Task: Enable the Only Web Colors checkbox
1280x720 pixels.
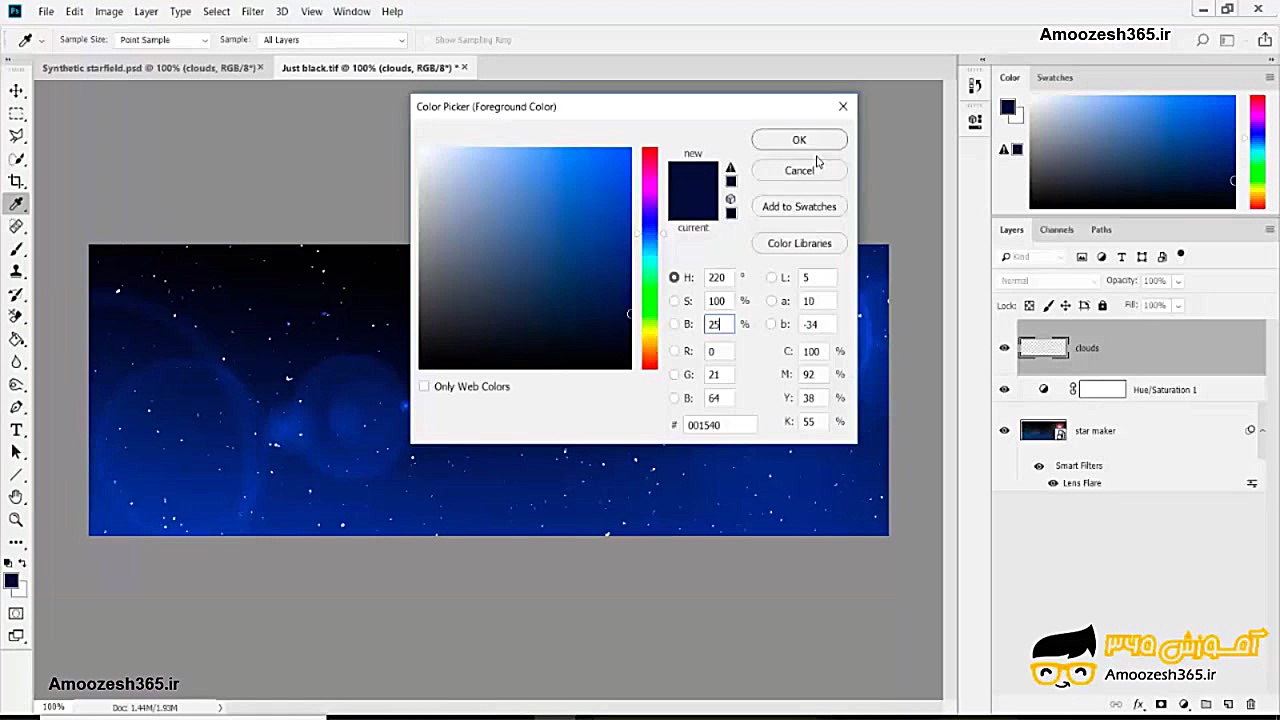Action: pos(424,386)
